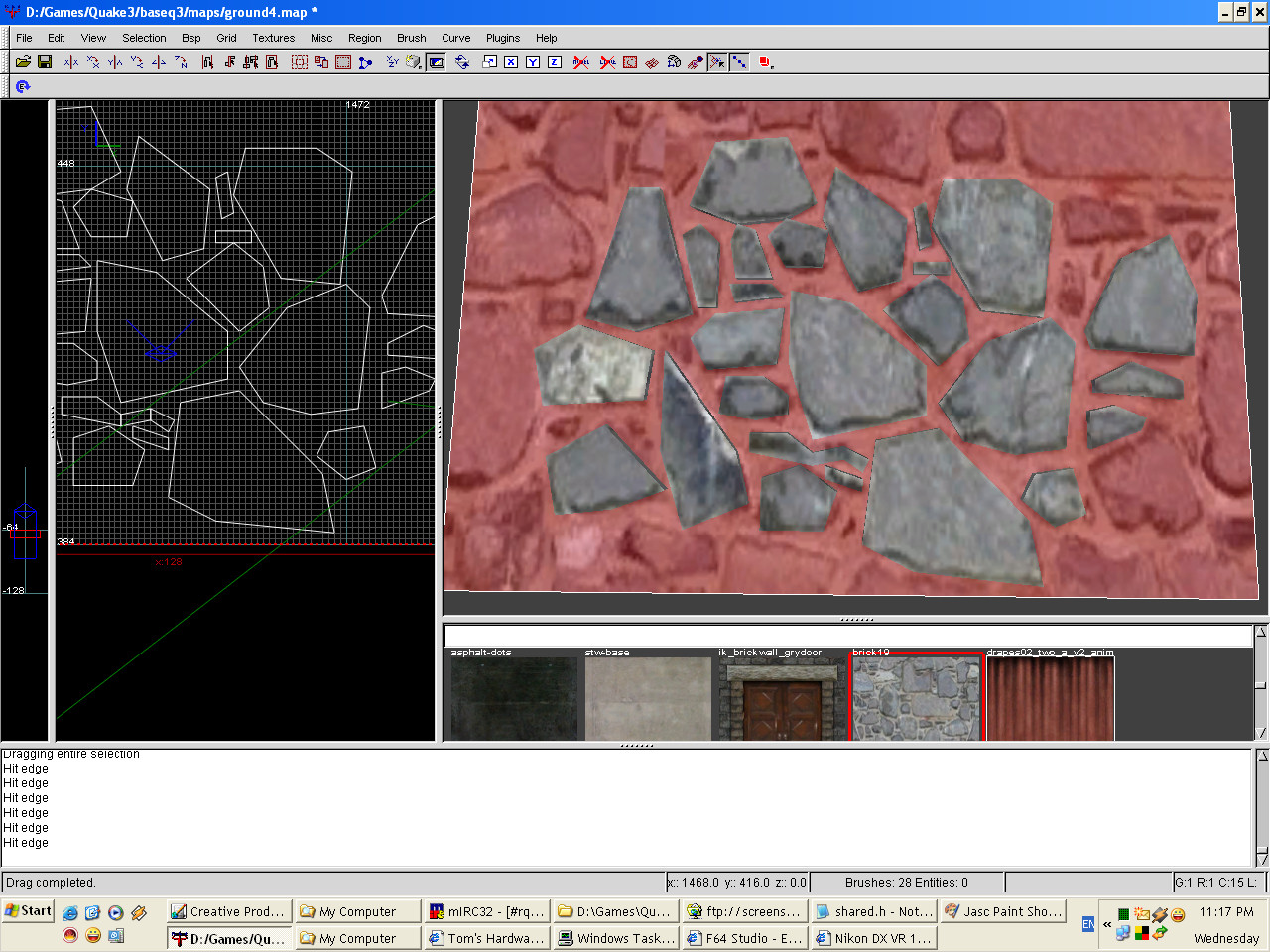The width and height of the screenshot is (1270, 952).
Task: Switch to Windows Task Manager taskbar button
Action: (x=616, y=938)
